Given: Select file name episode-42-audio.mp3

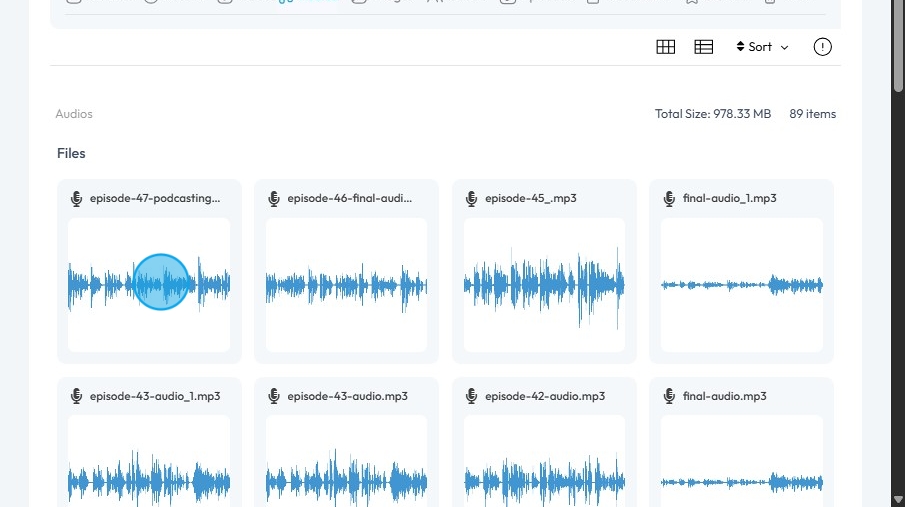Looking at the screenshot, I should coord(545,396).
